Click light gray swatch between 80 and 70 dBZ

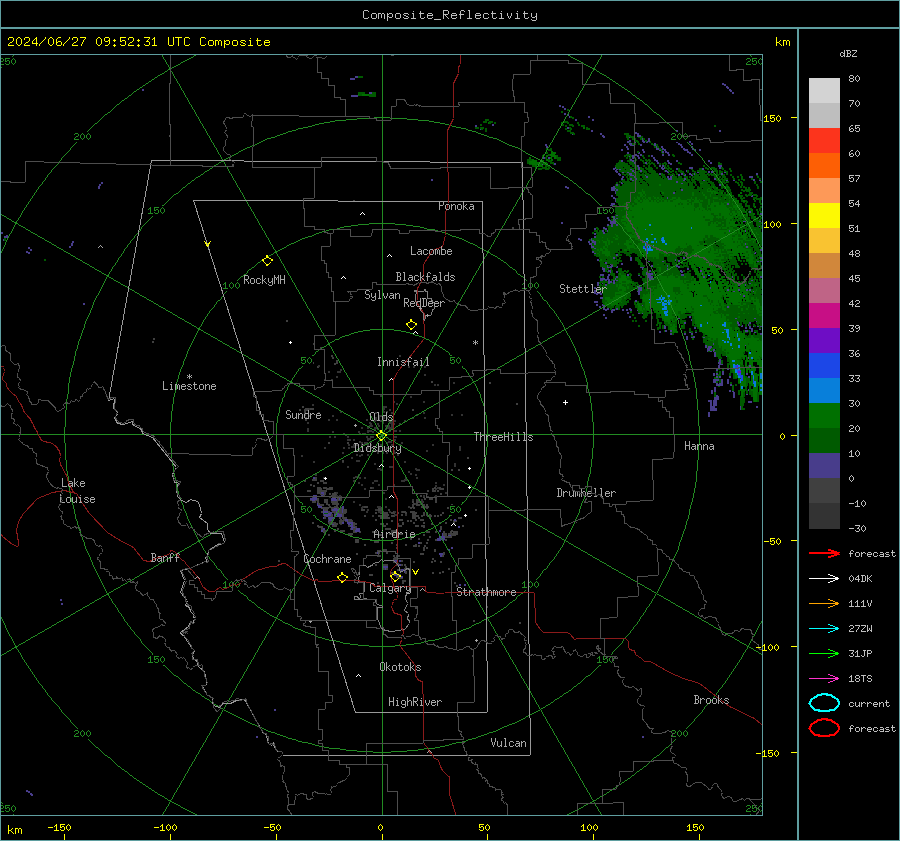824,90
